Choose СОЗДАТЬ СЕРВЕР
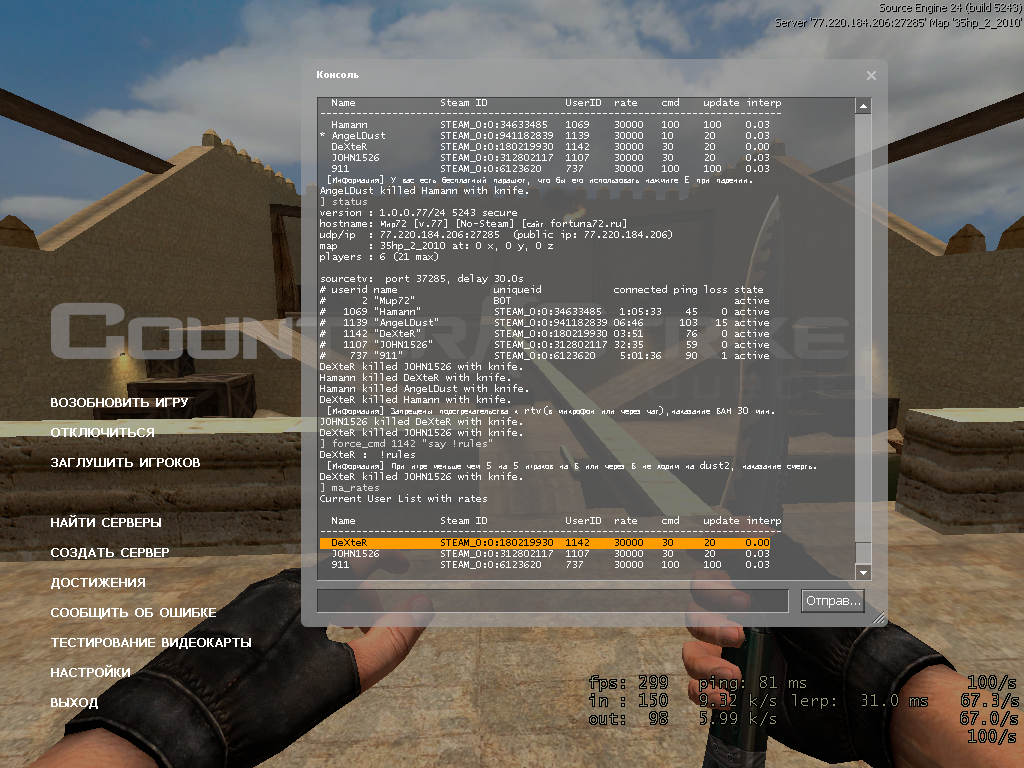Screen dimensions: 1024x768 (110, 552)
